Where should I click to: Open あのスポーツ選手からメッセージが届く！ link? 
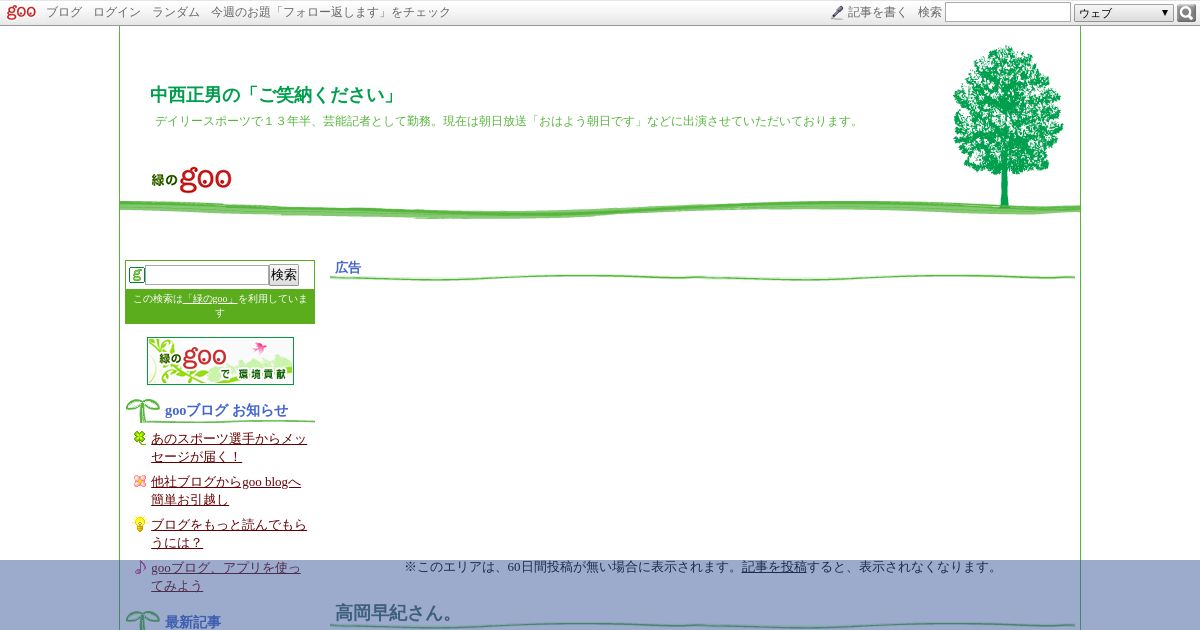pyautogui.click(x=229, y=447)
